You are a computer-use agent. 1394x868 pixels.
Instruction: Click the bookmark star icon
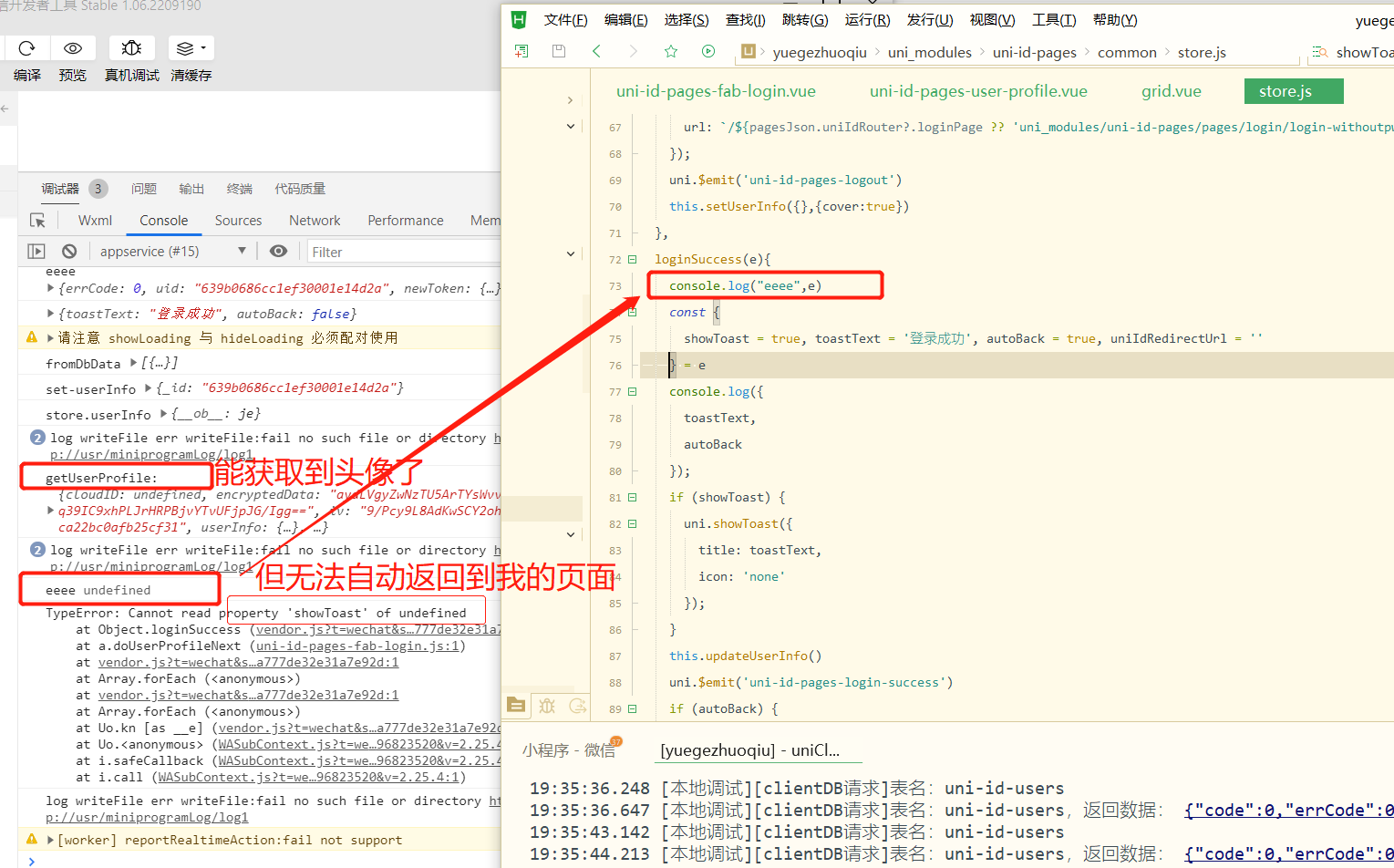(671, 51)
